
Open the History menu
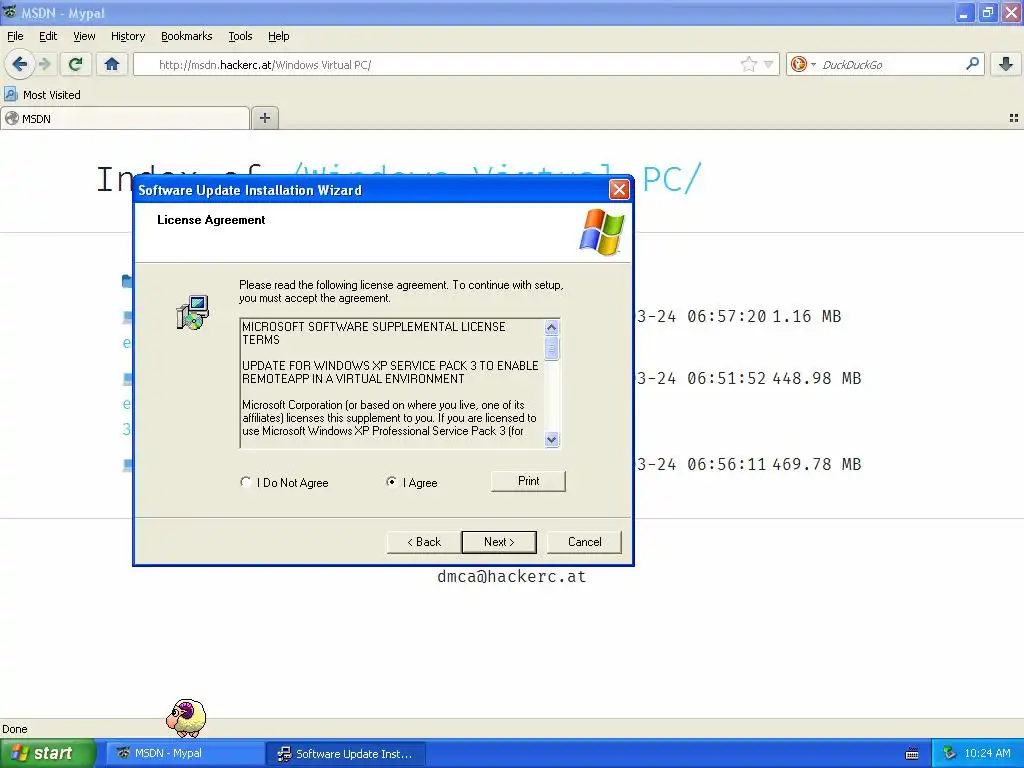click(128, 36)
